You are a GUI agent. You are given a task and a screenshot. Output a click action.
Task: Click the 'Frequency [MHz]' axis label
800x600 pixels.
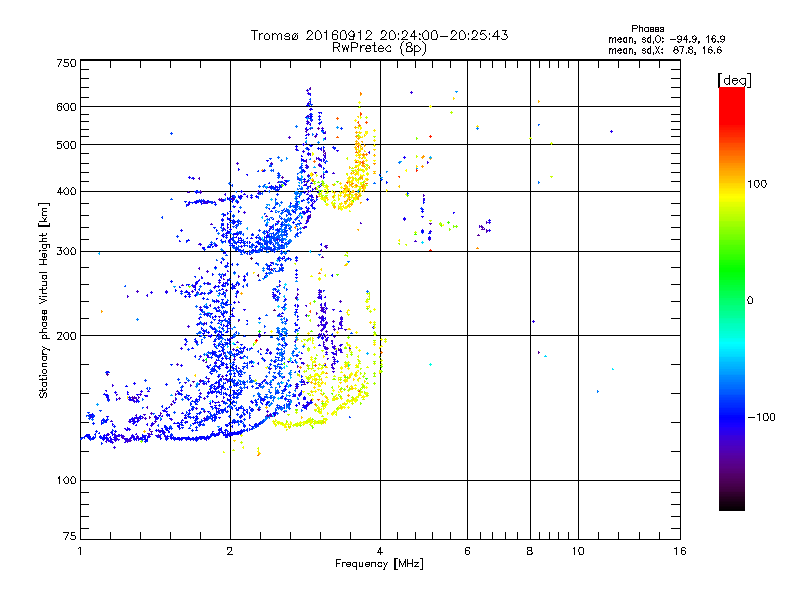(379, 564)
